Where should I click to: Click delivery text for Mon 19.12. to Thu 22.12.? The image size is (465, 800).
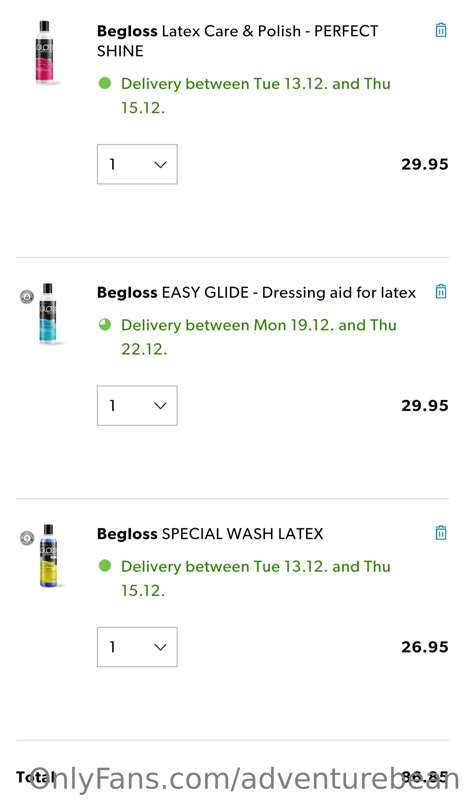coord(258,337)
